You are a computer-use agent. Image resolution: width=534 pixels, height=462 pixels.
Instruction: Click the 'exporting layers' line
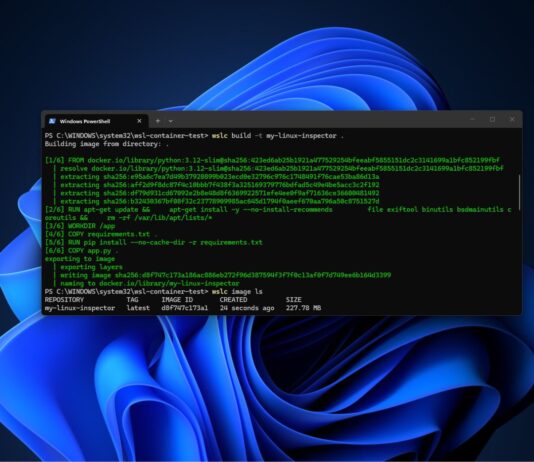coord(91,267)
